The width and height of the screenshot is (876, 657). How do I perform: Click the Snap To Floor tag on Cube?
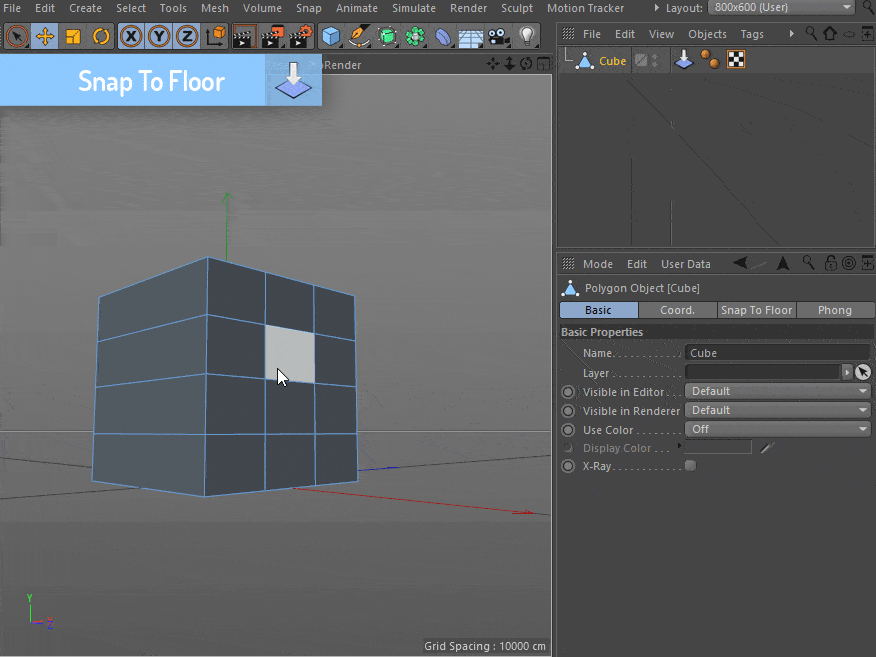(683, 61)
